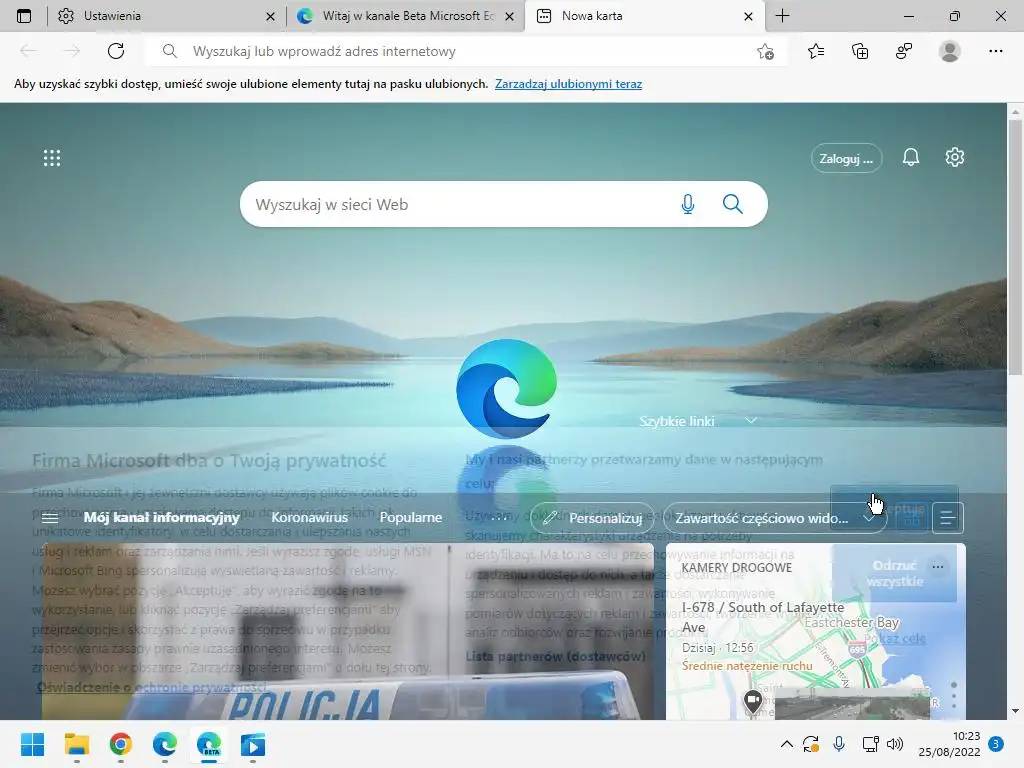Click the Personalizuj button
Screen dimensions: 1024x768
point(592,519)
